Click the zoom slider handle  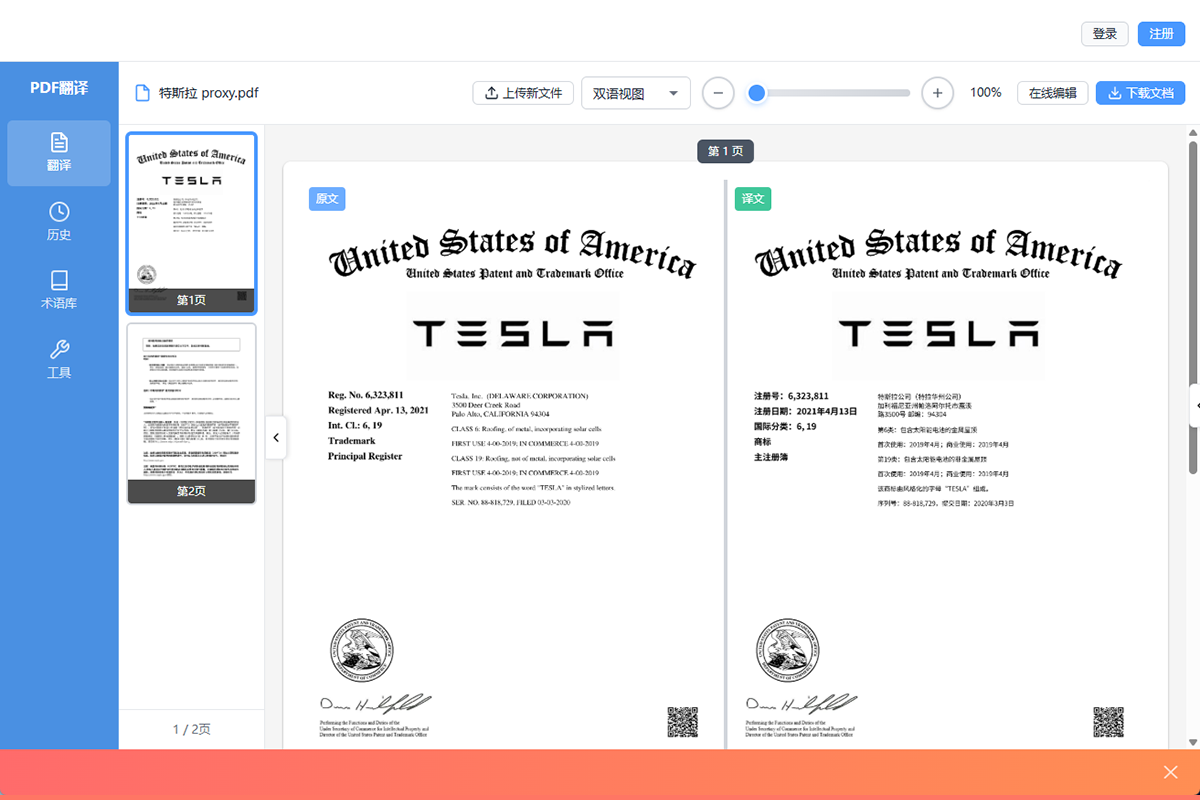click(757, 93)
